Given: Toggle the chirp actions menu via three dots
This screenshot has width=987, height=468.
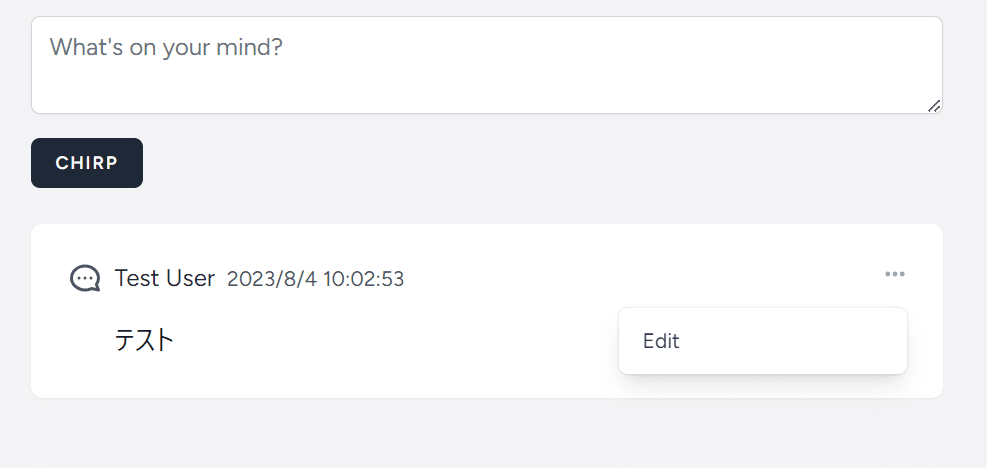Looking at the screenshot, I should tap(894, 274).
